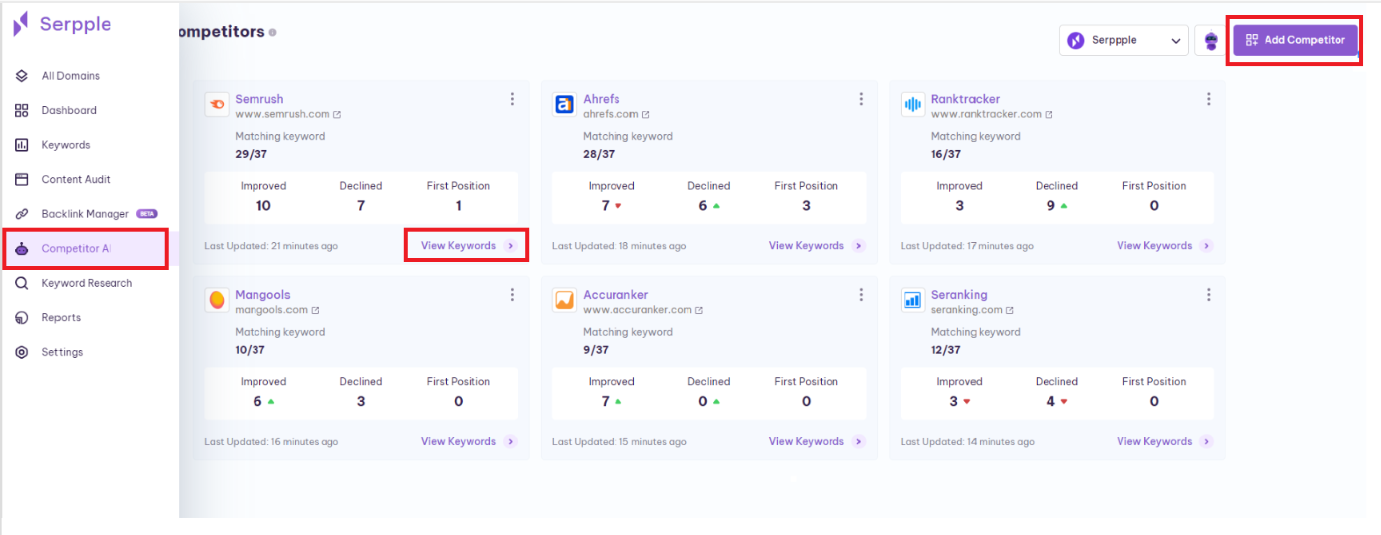The image size is (1381, 535).
Task: Click the Dashboard grid icon
Action: click(x=22, y=110)
